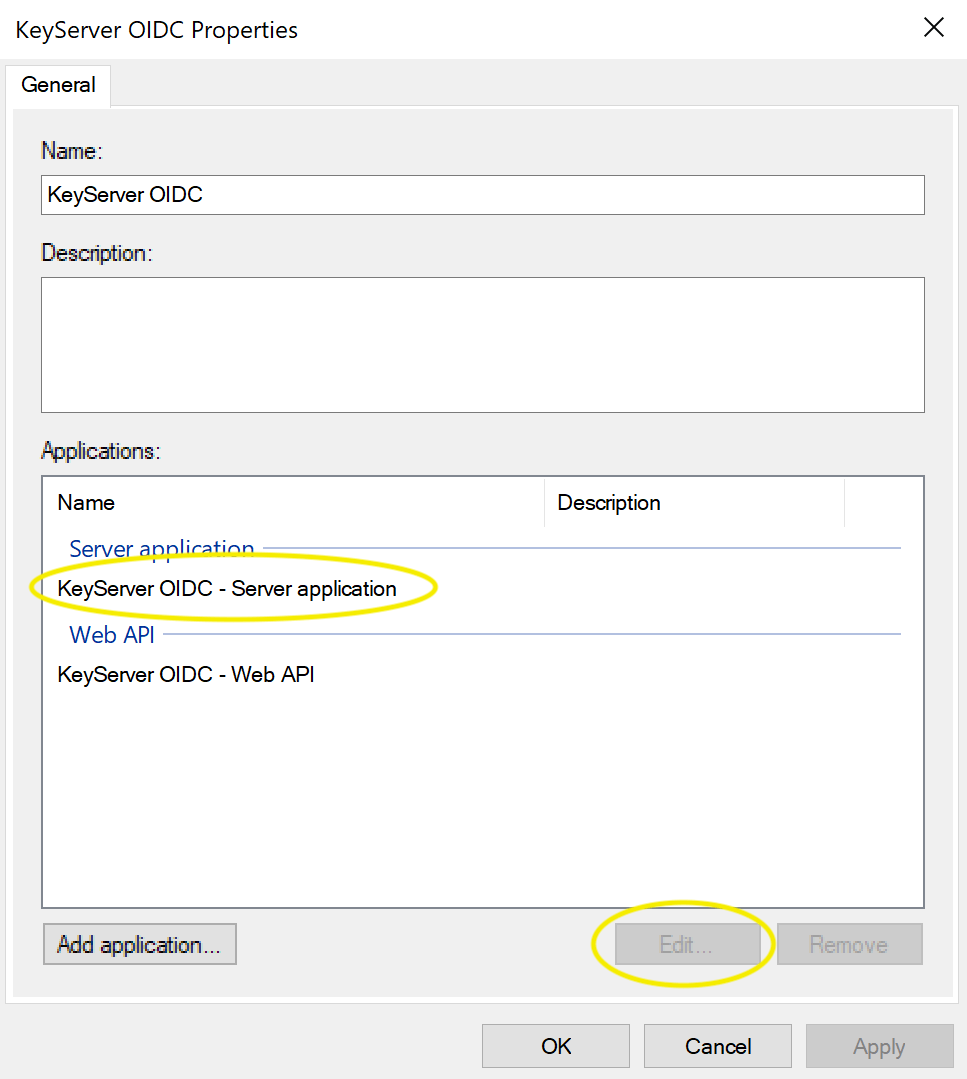Viewport: 967px width, 1079px height.
Task: Click the Name: label above the field
Action: 72,151
